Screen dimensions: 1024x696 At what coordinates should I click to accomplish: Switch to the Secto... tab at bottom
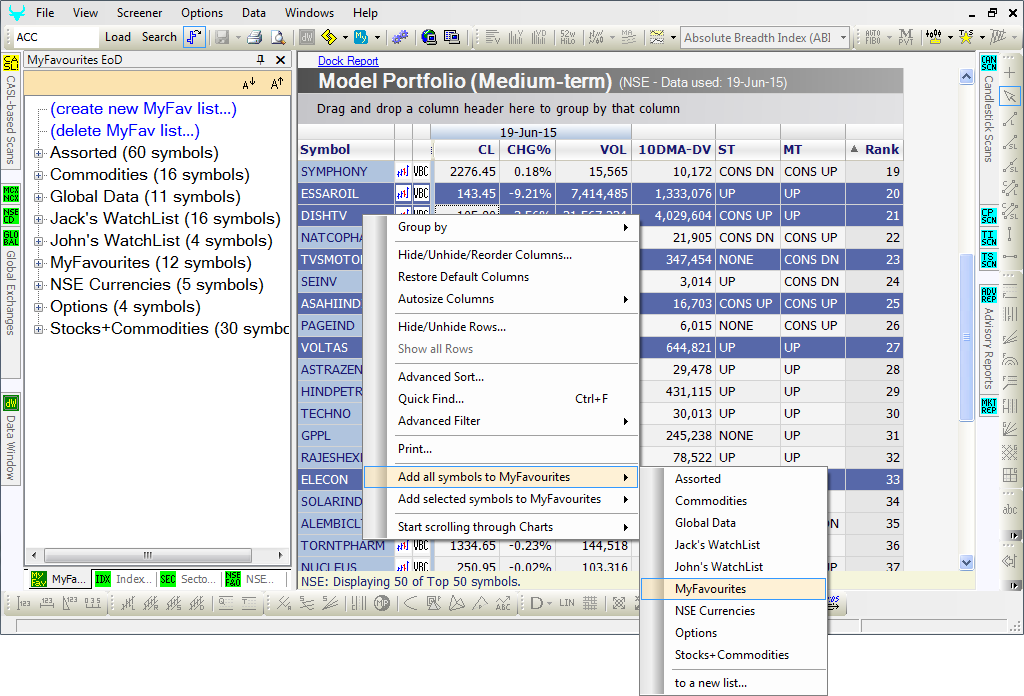click(188, 579)
